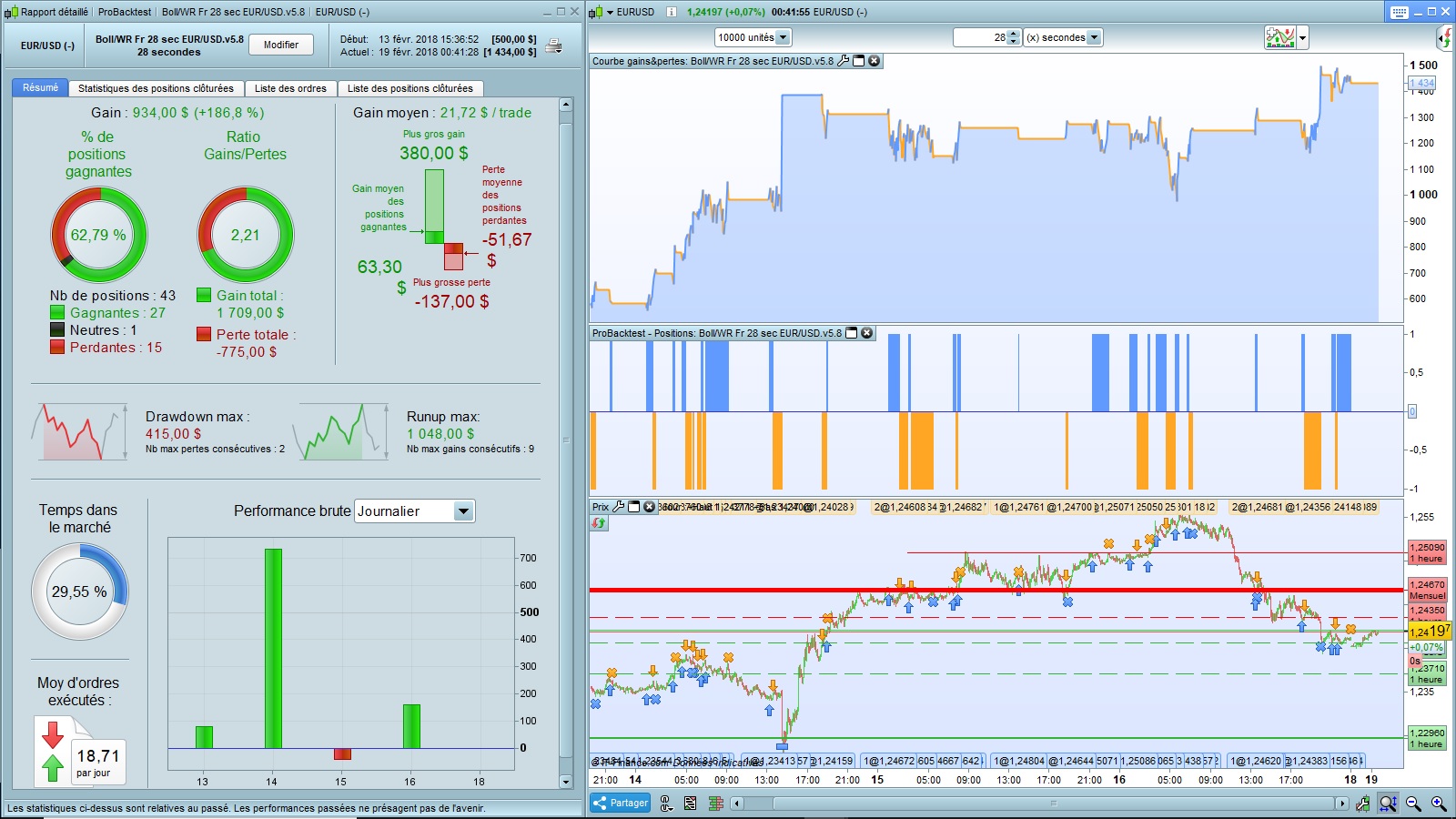Zoom in the chart with plus magnifier
The width and height of the screenshot is (1456, 819).
pyautogui.click(x=1439, y=803)
